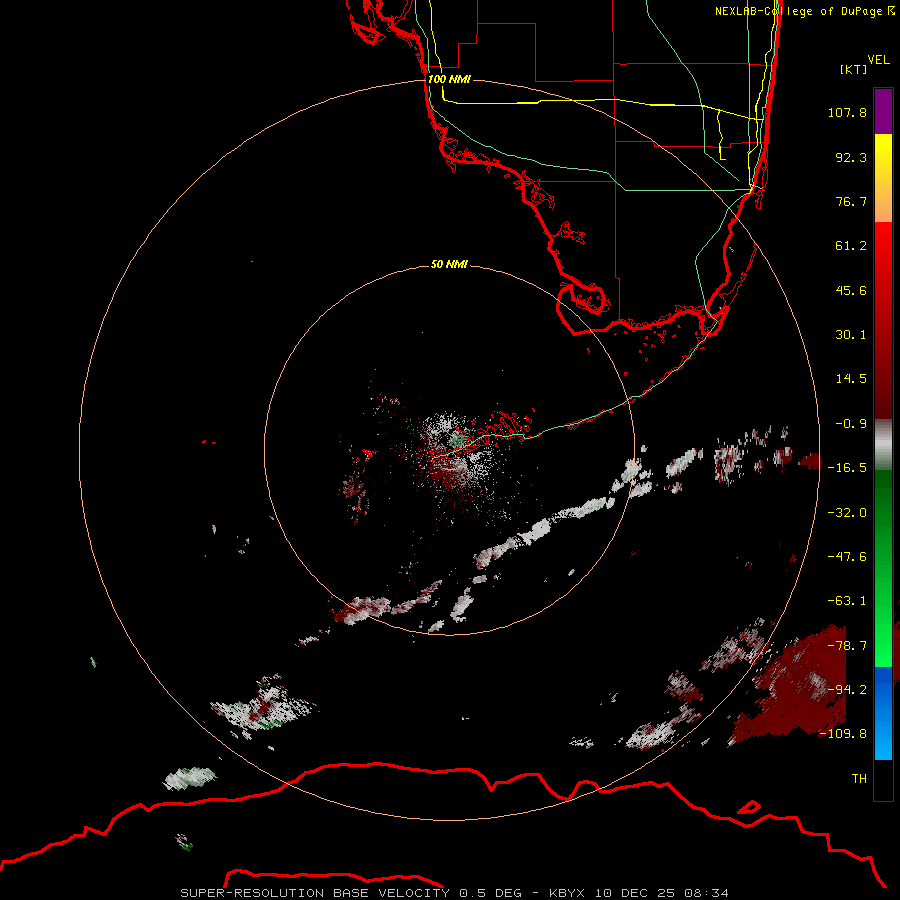The width and height of the screenshot is (900, 900).
Task: Click the 30.1 scale value
Action: [851, 335]
